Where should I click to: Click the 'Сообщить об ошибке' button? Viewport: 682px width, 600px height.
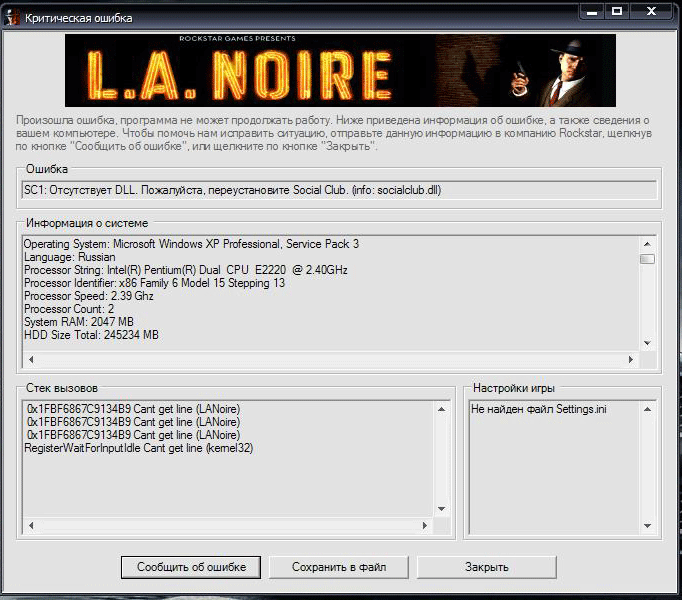click(x=191, y=567)
